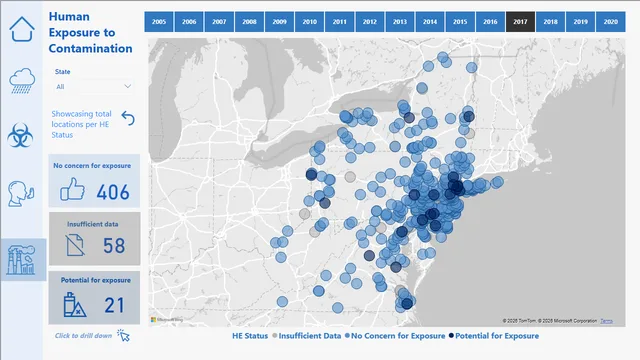
Task: Select the highlighted year 2017
Action: pyautogui.click(x=520, y=22)
